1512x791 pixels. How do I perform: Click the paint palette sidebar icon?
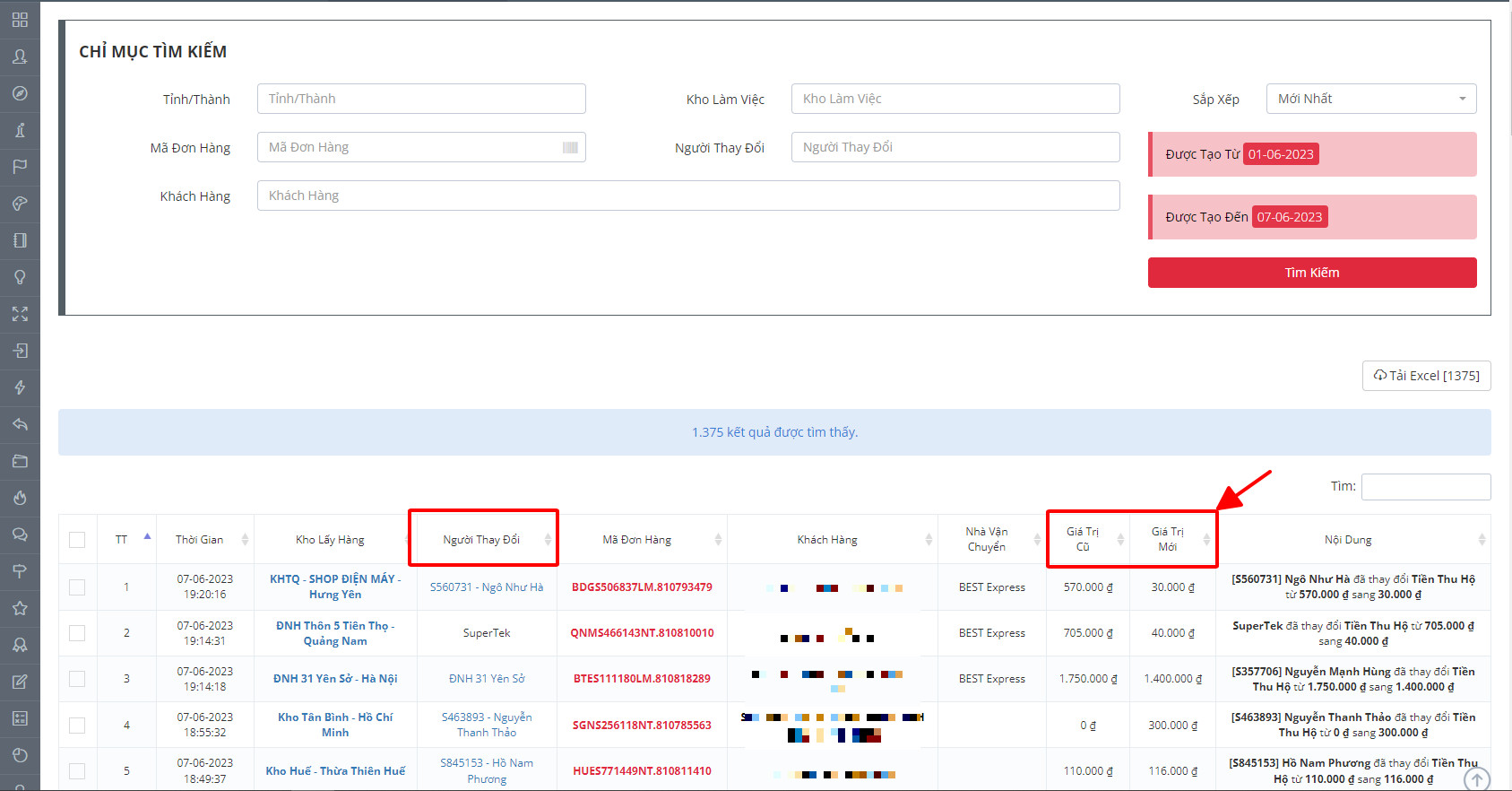(20, 204)
